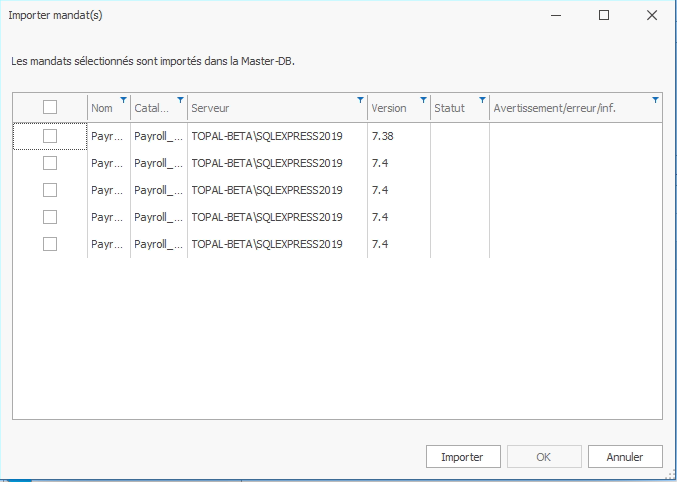Screen dimensions: 677x482
Task: Cancel with the Annuler button
Action: pos(625,457)
